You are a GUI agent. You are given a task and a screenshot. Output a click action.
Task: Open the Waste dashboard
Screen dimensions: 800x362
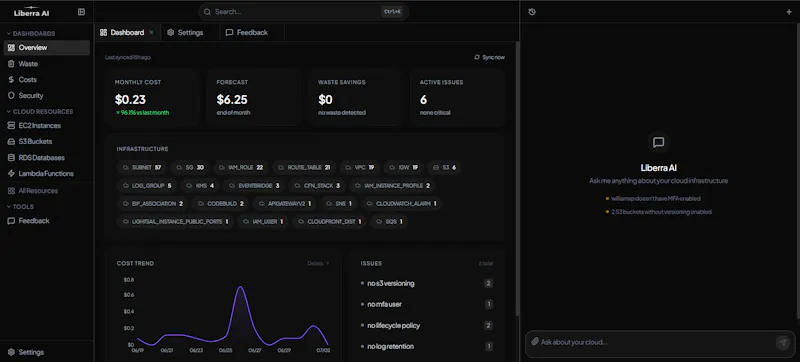click(46, 64)
